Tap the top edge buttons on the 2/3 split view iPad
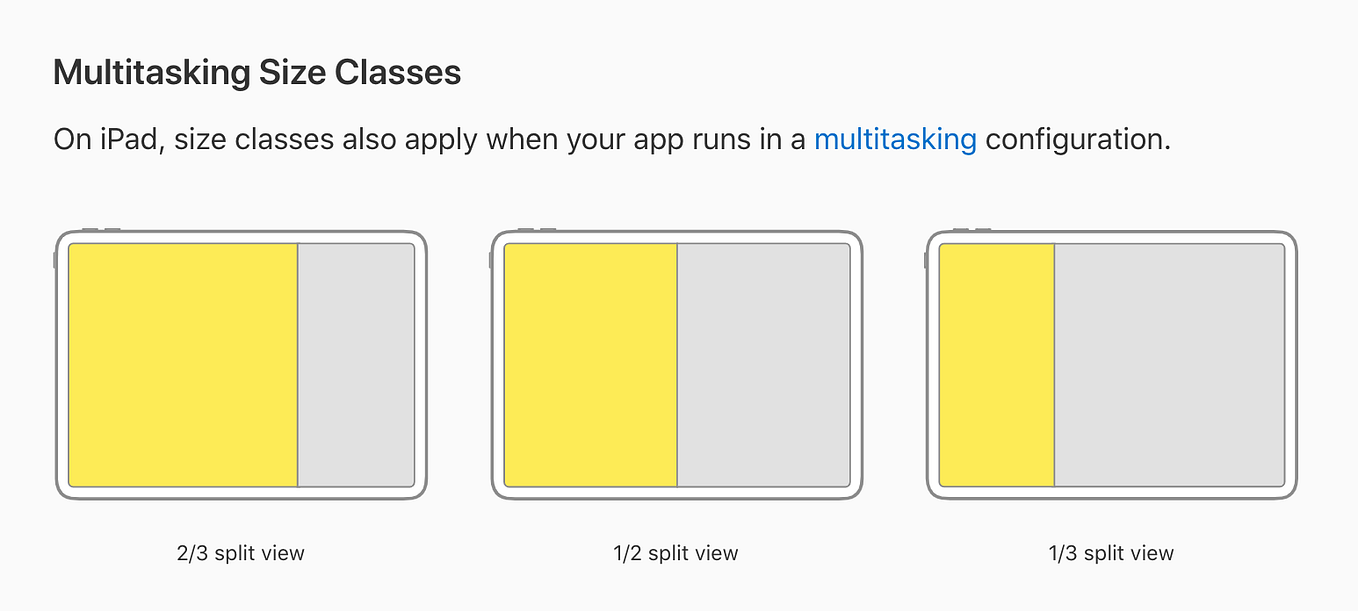Screen dimensions: 1358x611 click(101, 230)
